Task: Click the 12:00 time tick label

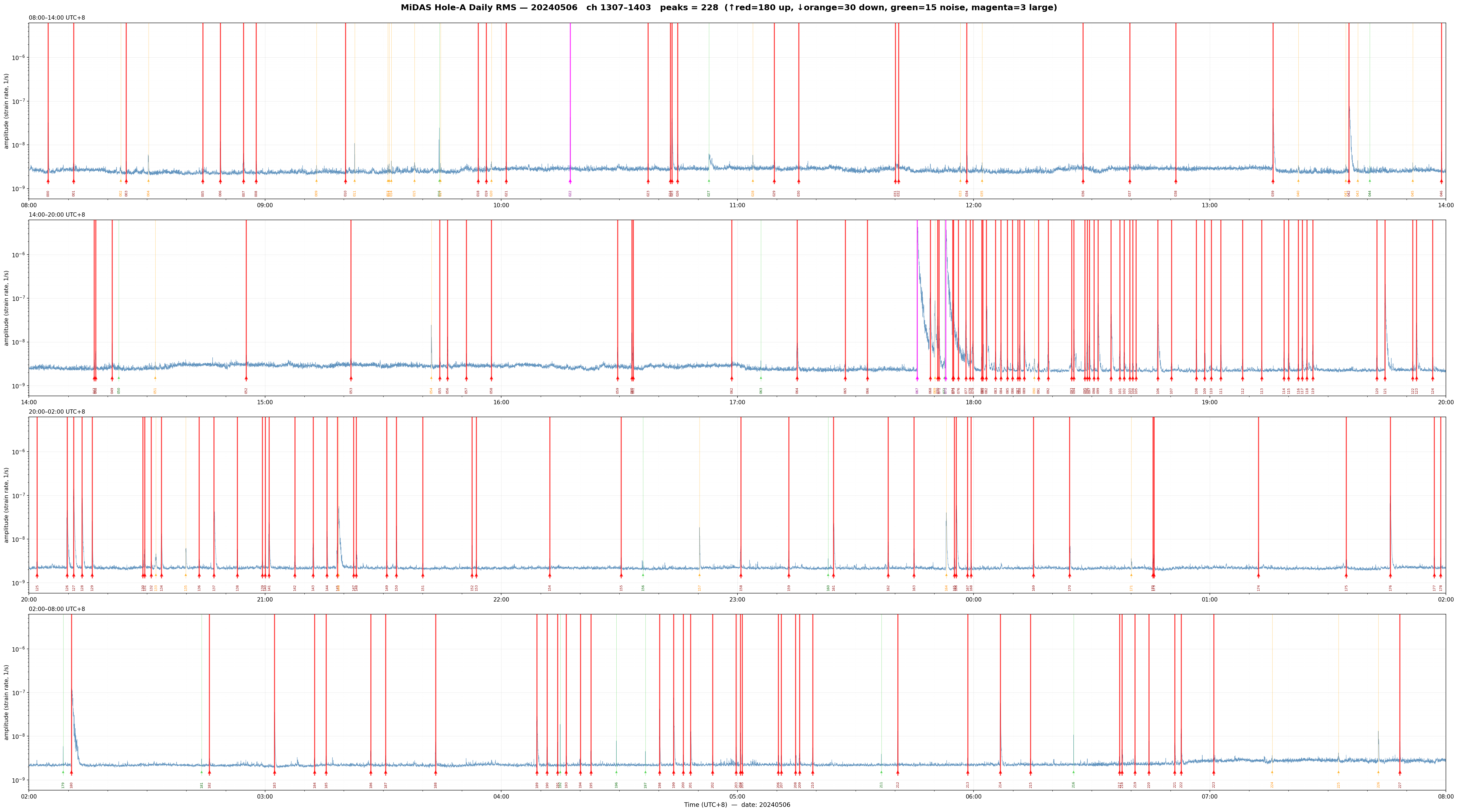Action: coord(974,205)
